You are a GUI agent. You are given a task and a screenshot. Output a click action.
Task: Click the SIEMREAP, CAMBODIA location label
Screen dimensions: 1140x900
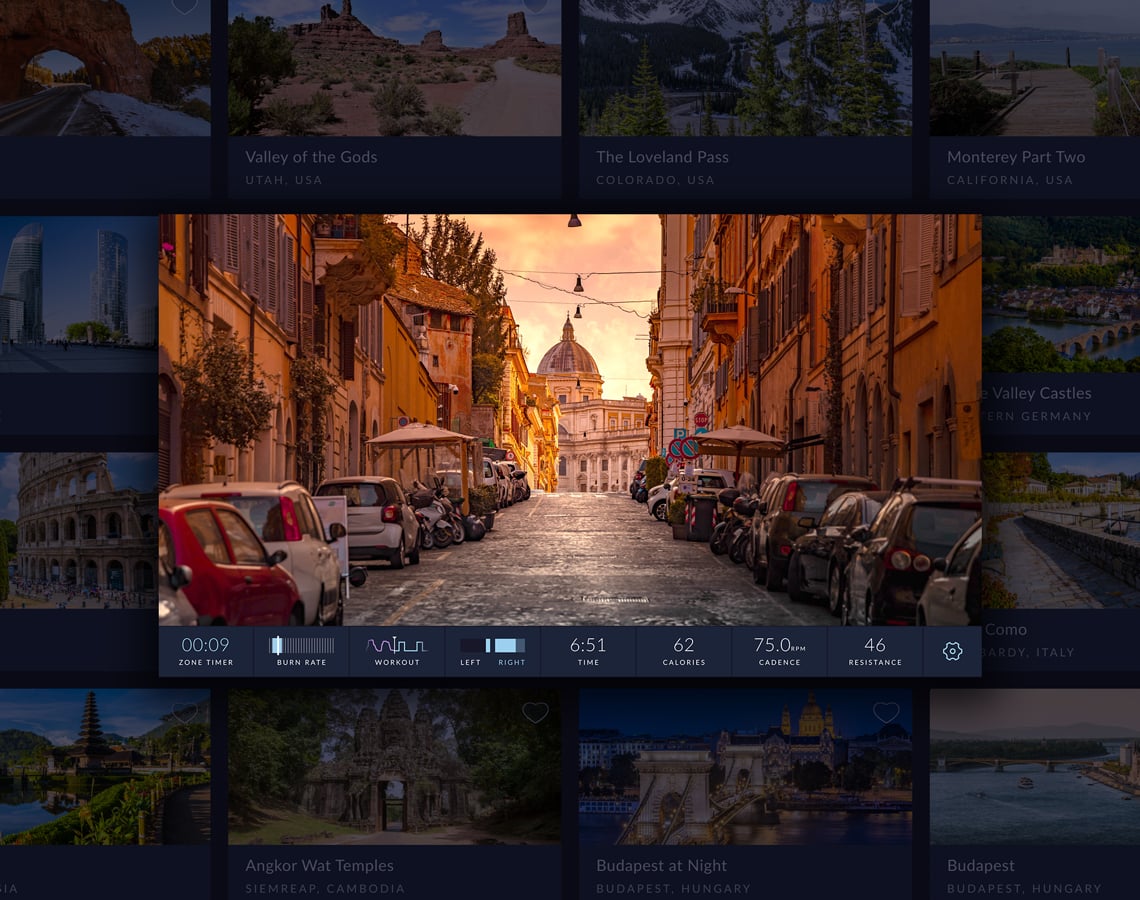tap(325, 888)
